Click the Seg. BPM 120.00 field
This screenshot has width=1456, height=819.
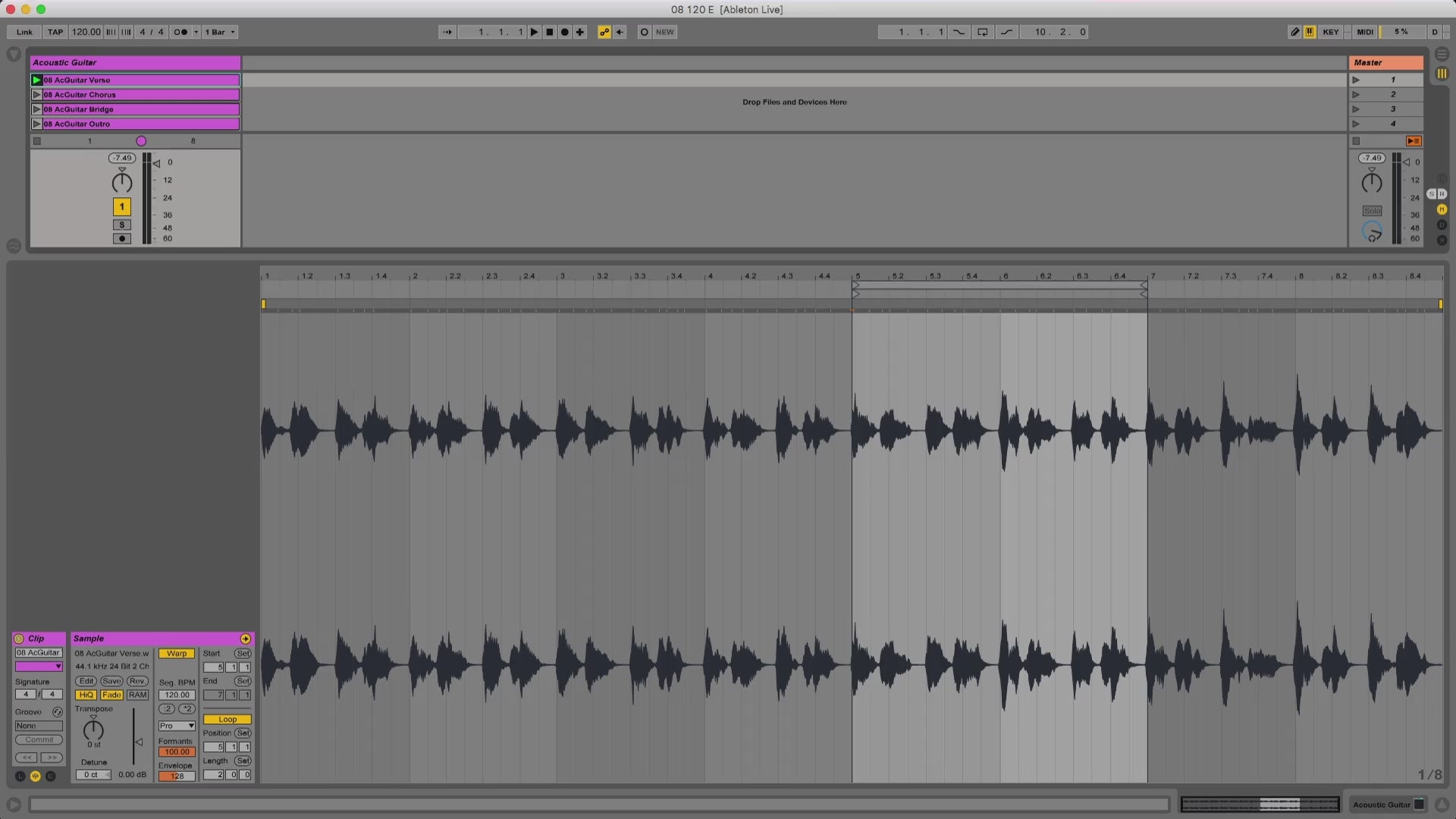pos(177,695)
